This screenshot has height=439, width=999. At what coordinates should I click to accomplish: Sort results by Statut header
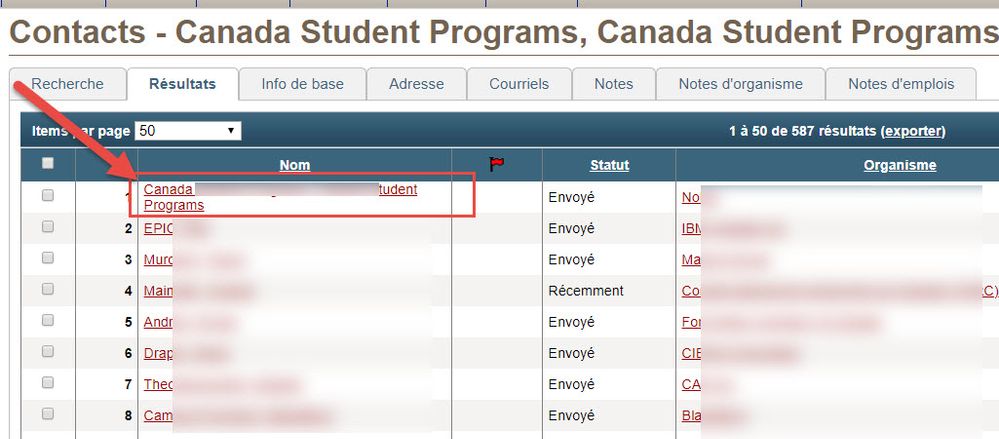(609, 166)
